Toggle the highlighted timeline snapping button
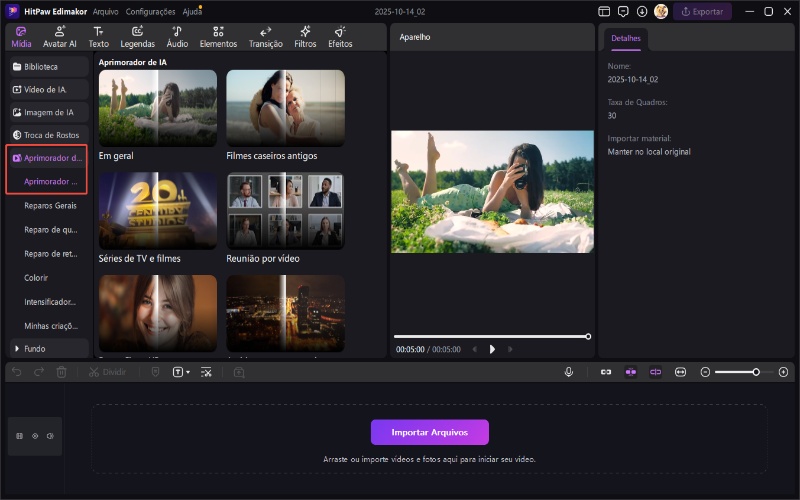 coord(631,372)
